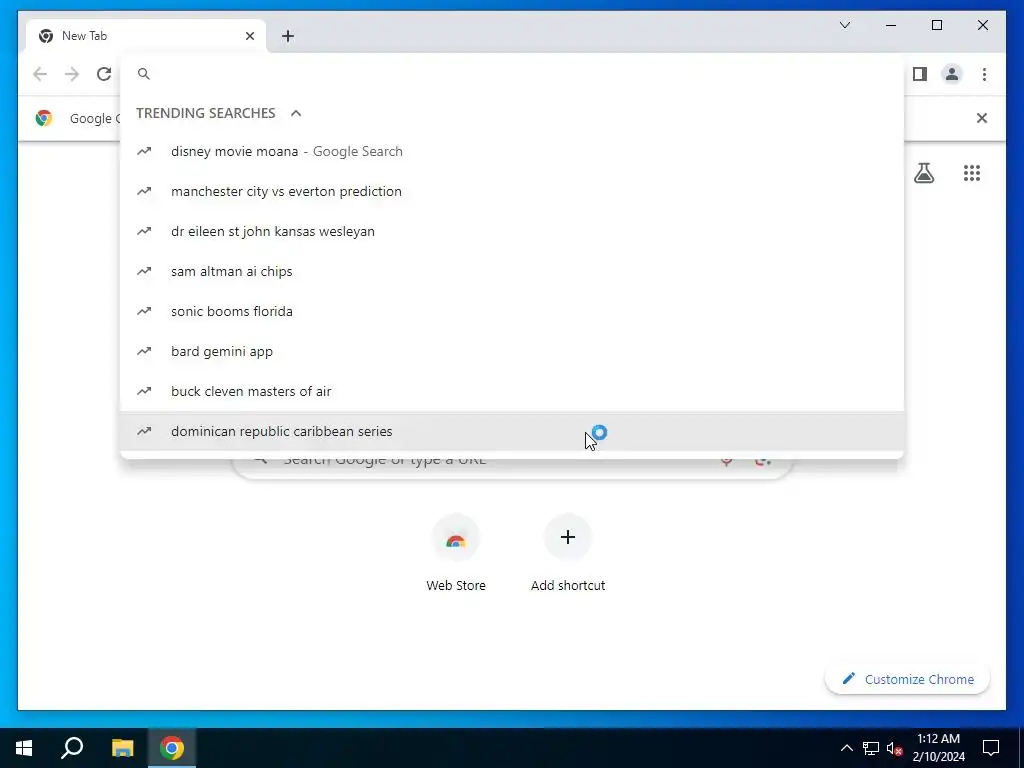Click the omnibox search magnifier icon

coord(144,74)
